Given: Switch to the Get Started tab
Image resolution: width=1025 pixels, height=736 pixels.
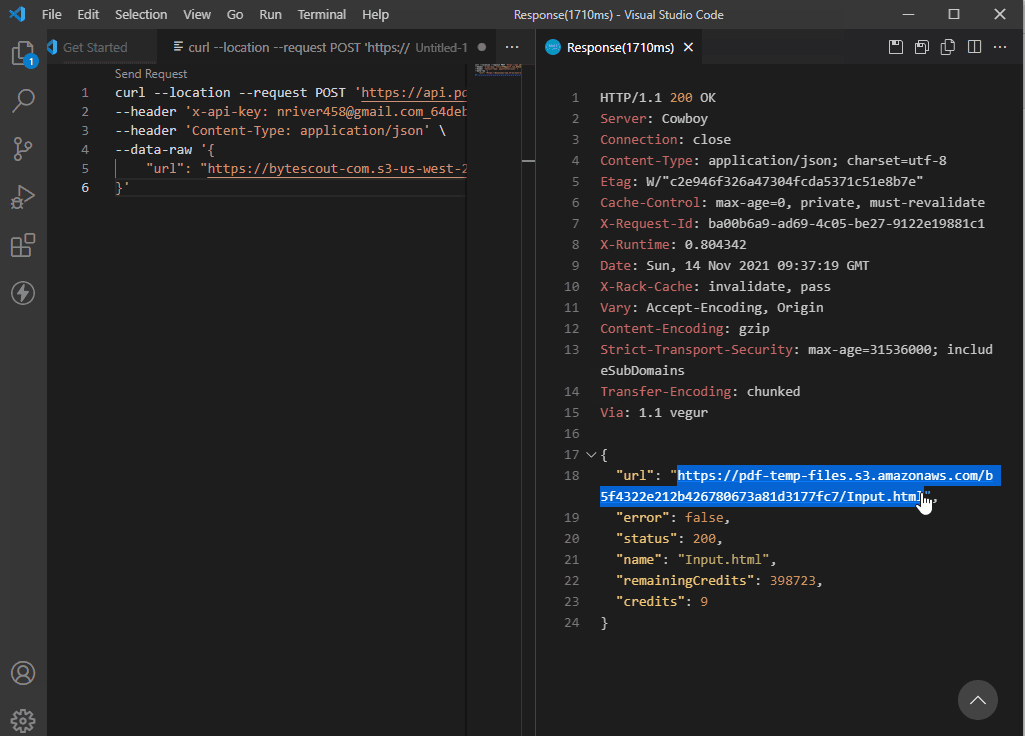Looking at the screenshot, I should coord(94,47).
